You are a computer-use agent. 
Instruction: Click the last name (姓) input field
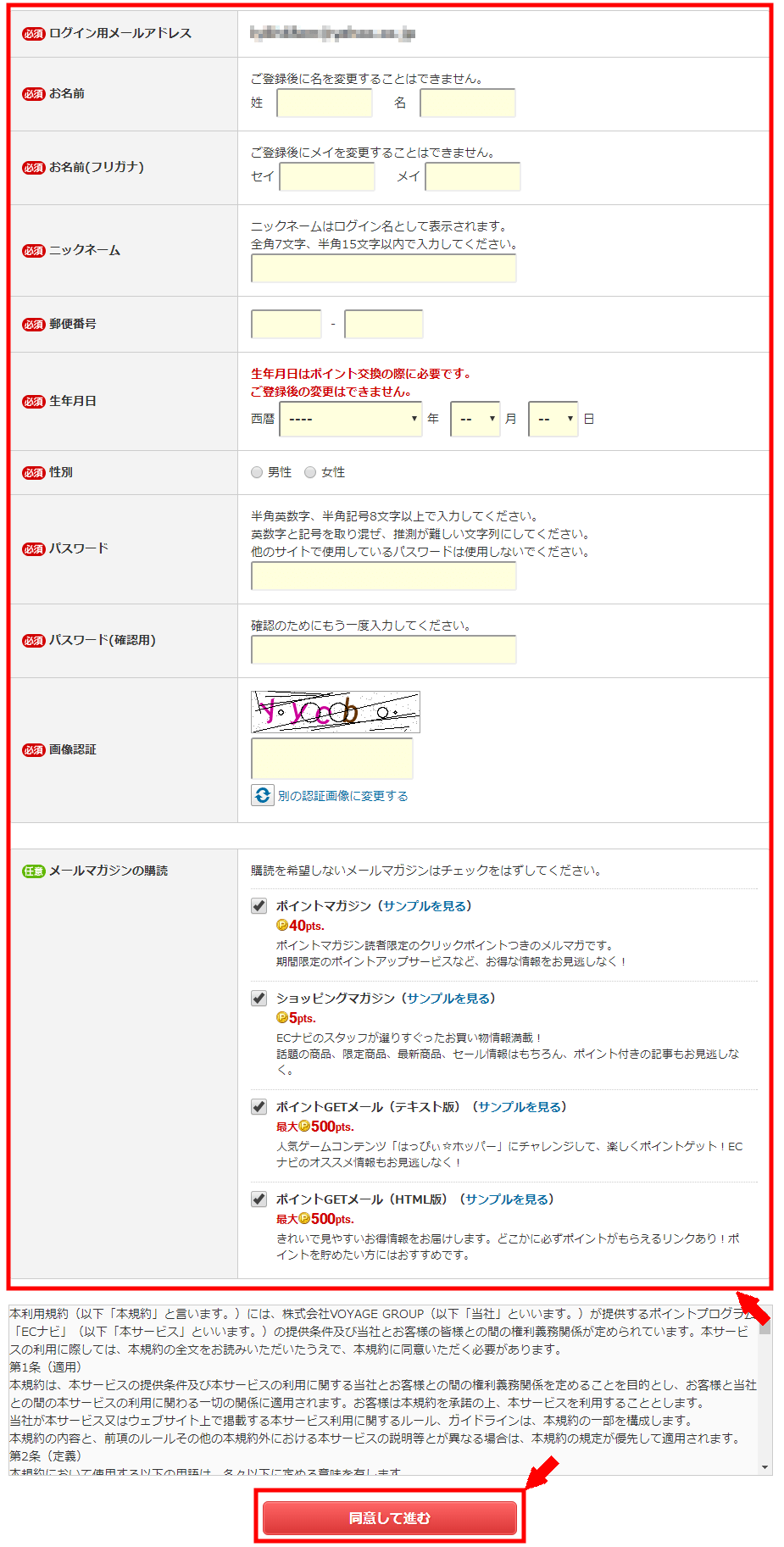coord(325,103)
